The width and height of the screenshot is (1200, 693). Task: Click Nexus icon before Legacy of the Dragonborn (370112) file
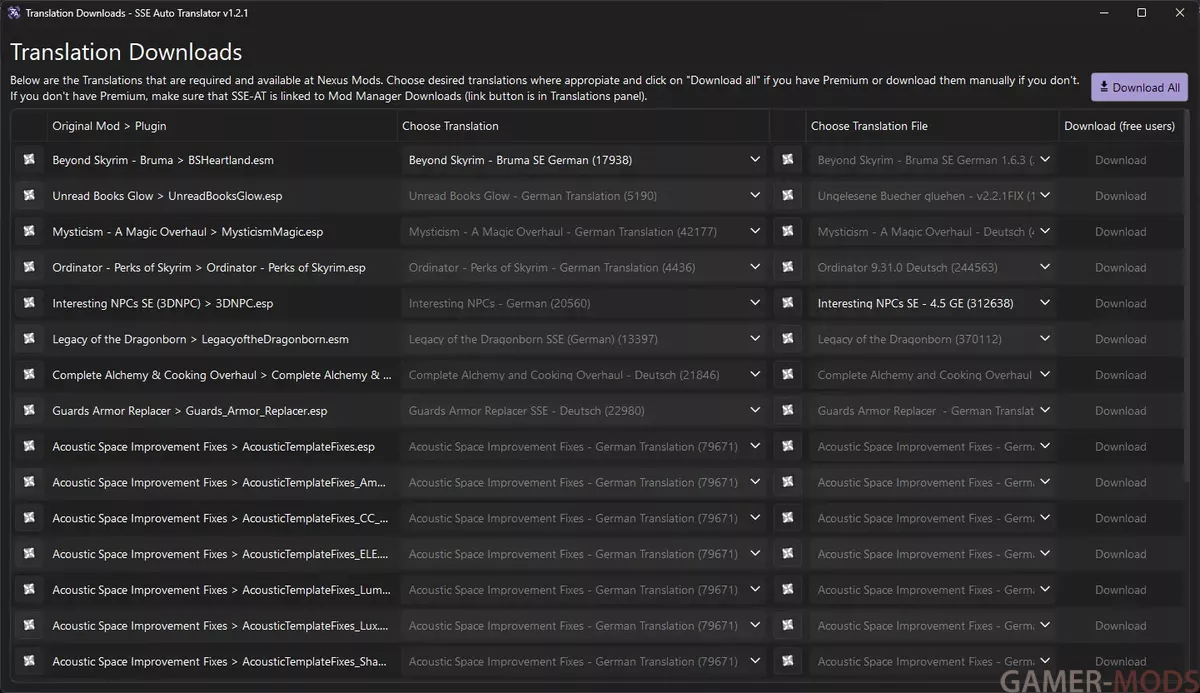[x=788, y=339]
